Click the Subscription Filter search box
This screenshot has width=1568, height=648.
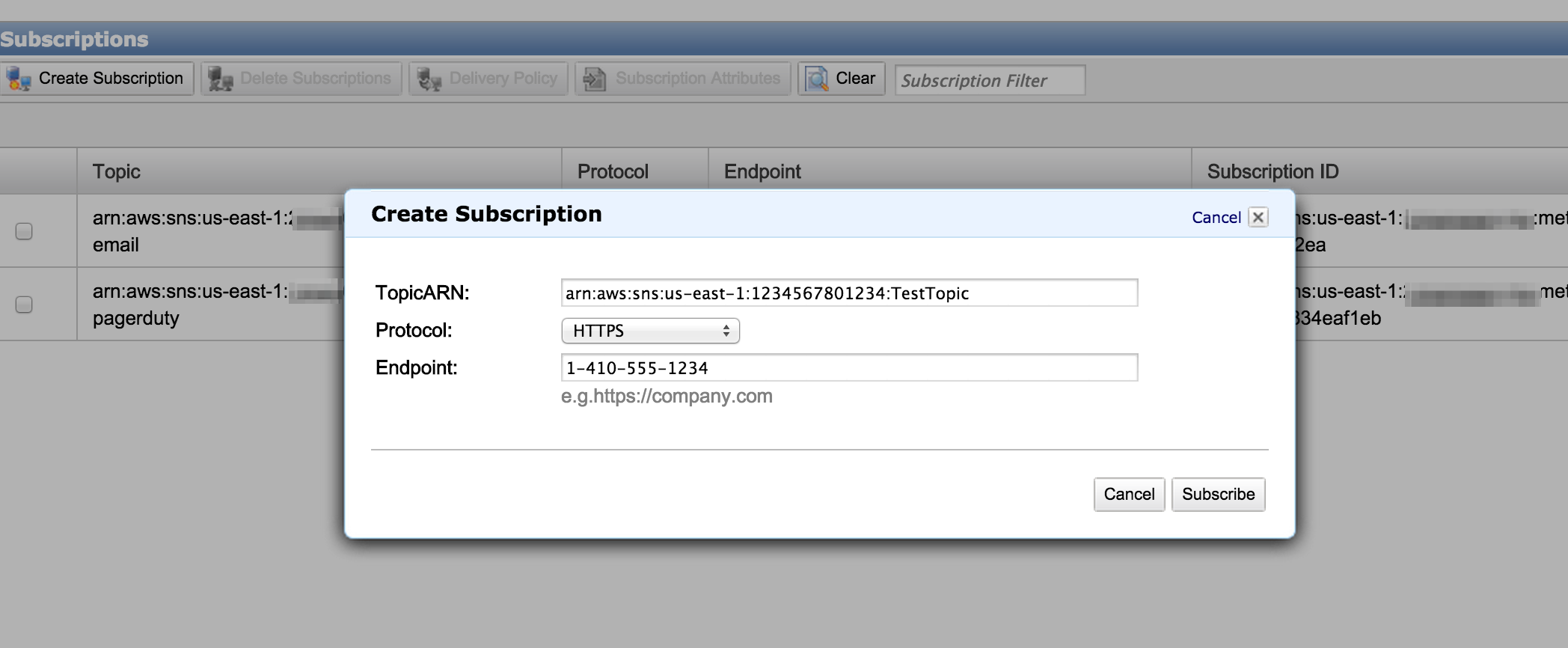coord(989,80)
